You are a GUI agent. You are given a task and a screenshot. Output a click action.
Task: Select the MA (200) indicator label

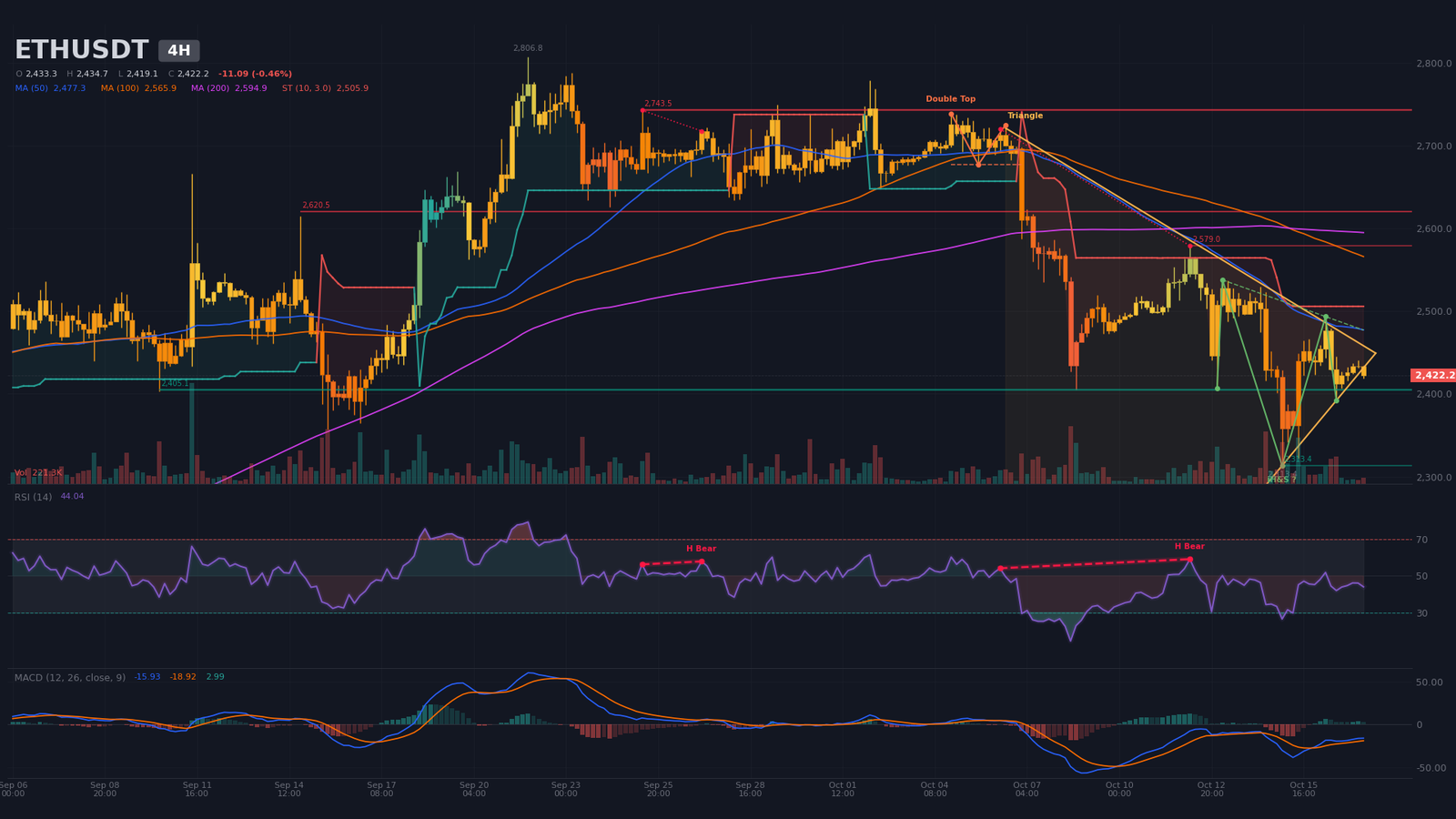tap(228, 88)
